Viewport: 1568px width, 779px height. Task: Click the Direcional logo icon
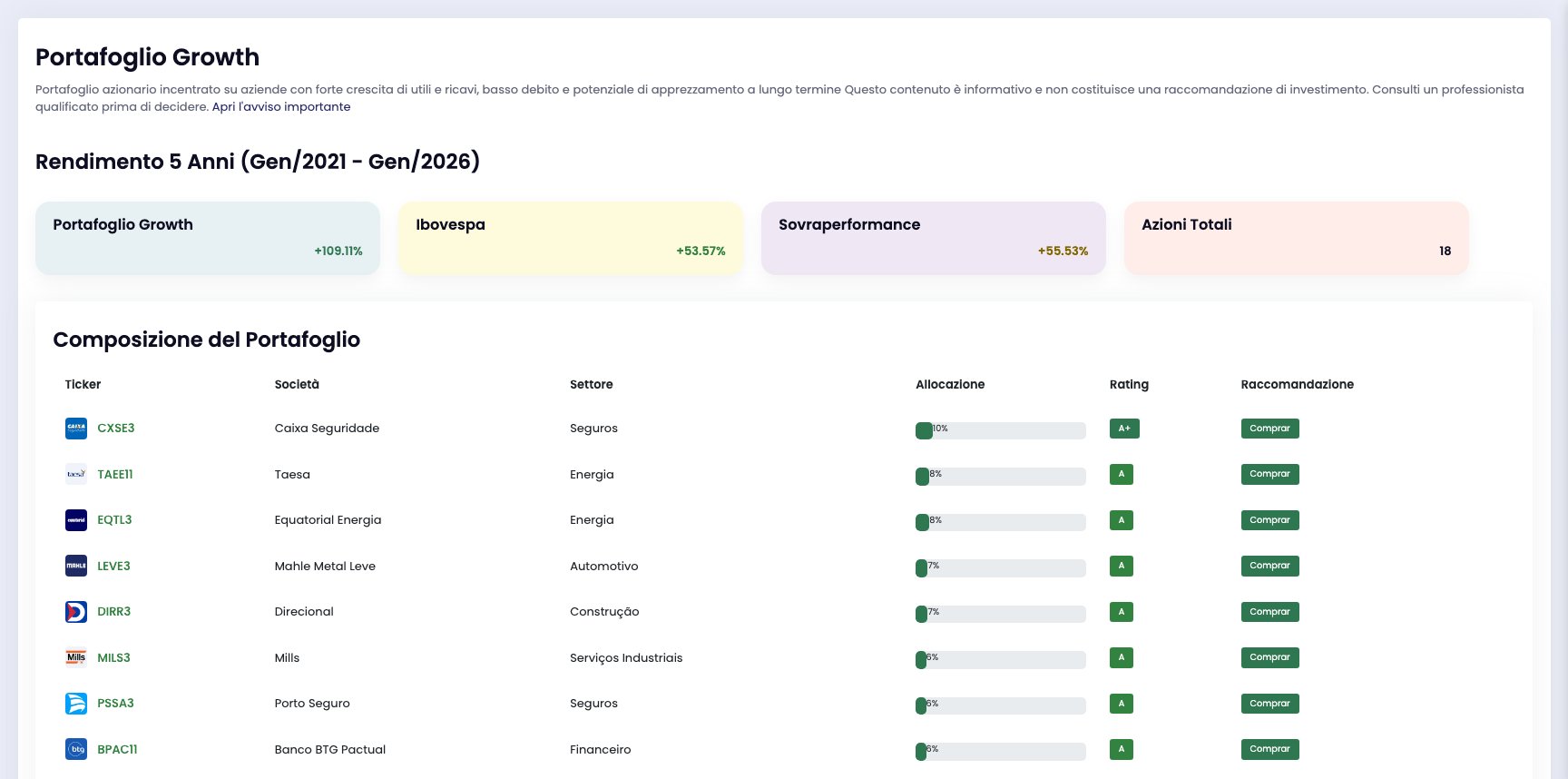pyautogui.click(x=76, y=612)
